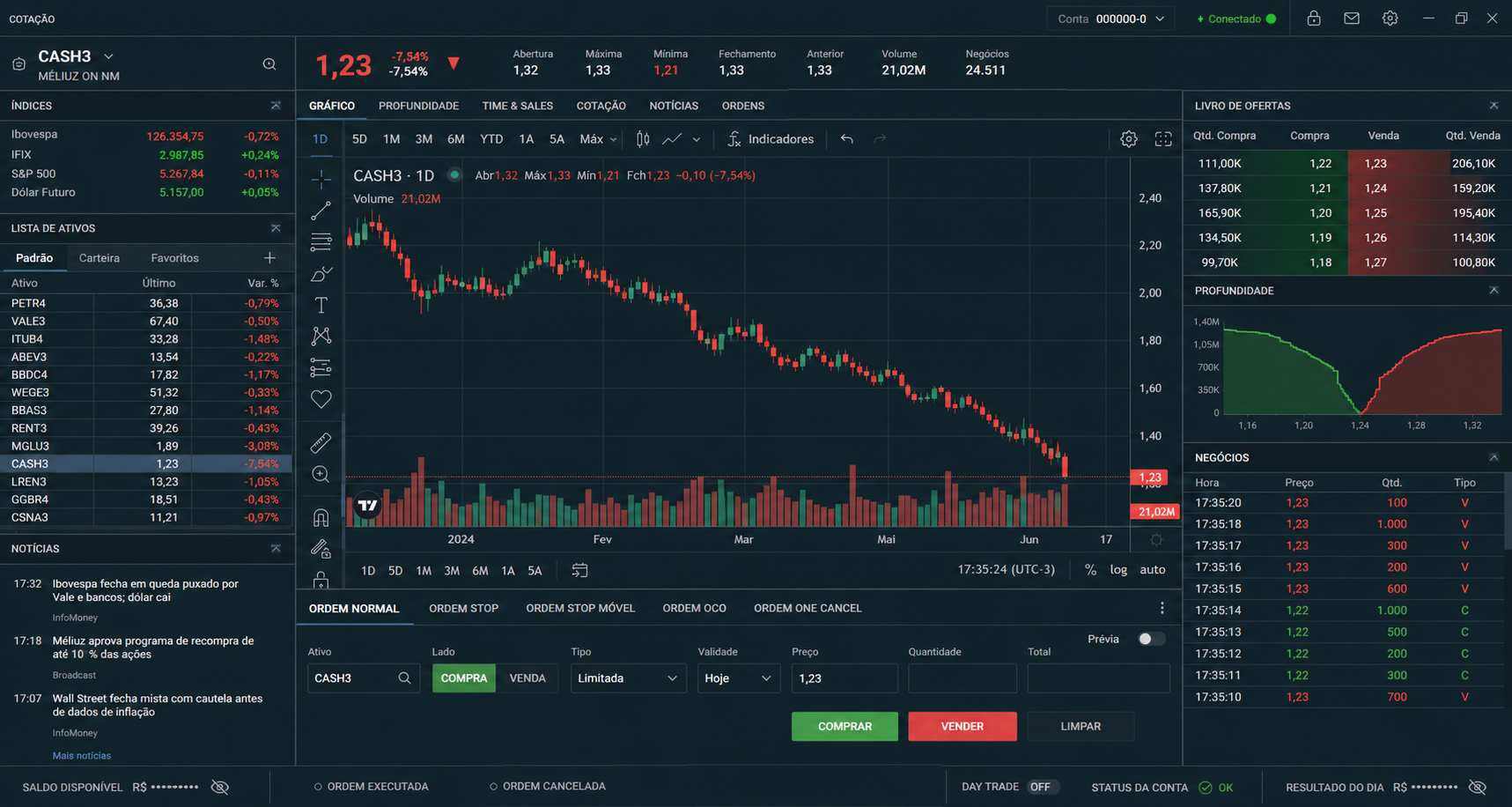Open the Indicadores button
Image resolution: width=1512 pixels, height=807 pixels.
point(771,139)
